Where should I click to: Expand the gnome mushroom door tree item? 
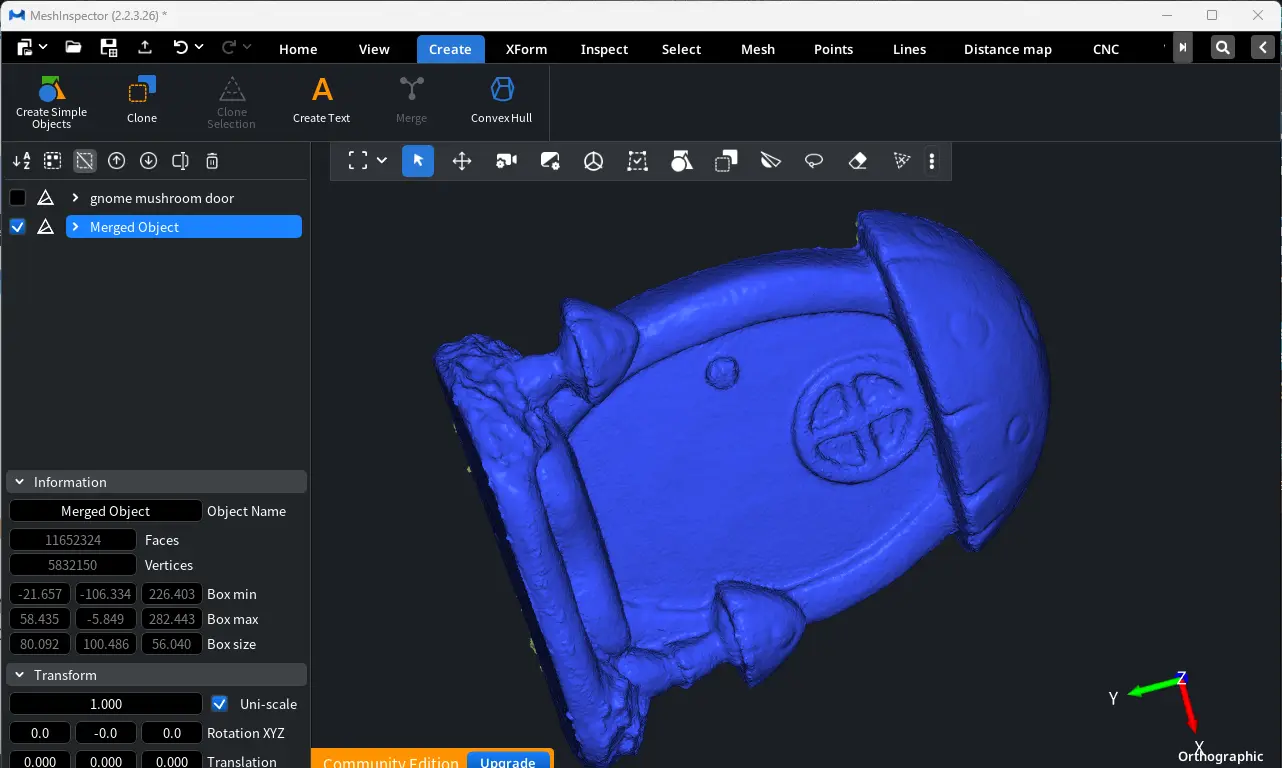tap(75, 198)
